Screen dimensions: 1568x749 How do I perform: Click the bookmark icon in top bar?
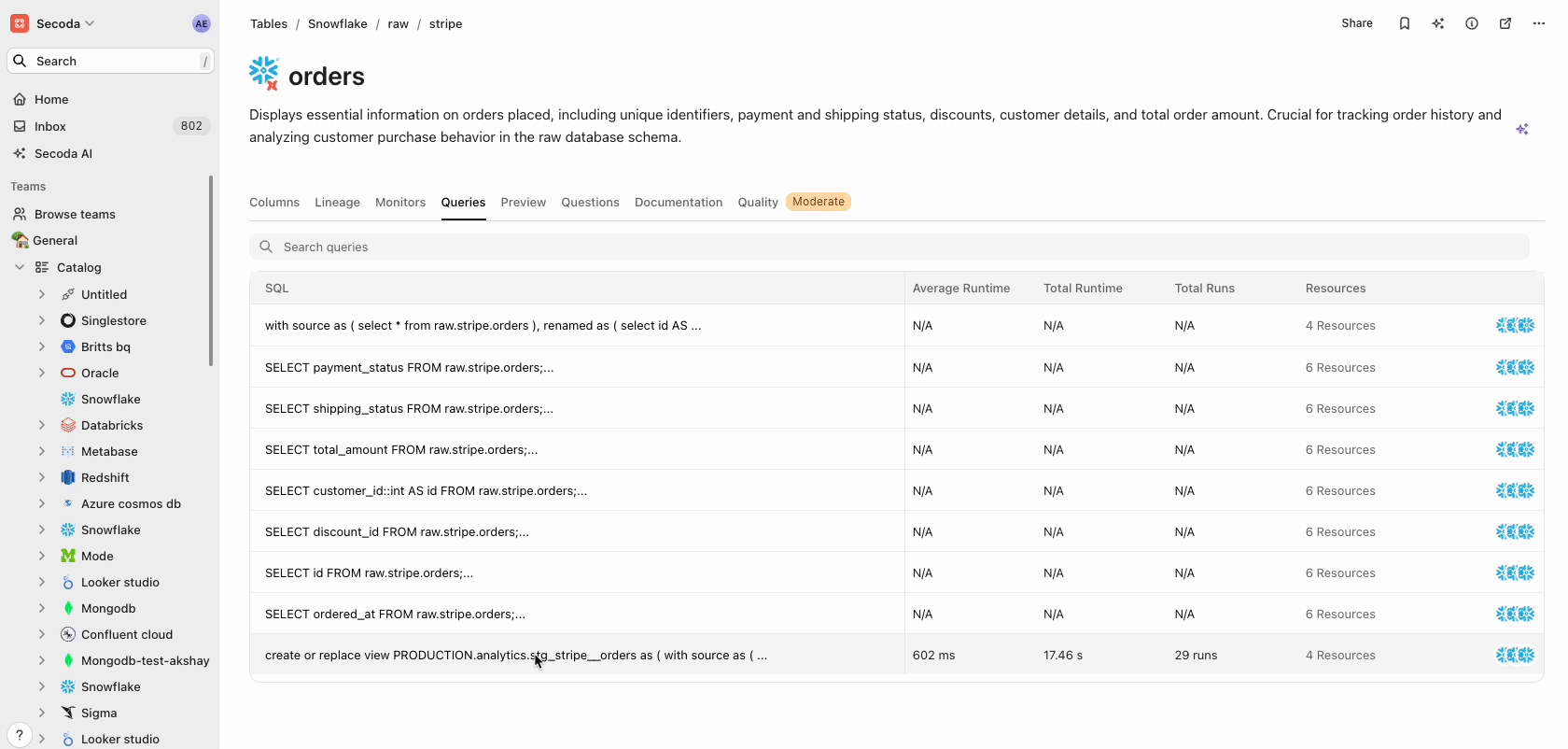pos(1404,23)
